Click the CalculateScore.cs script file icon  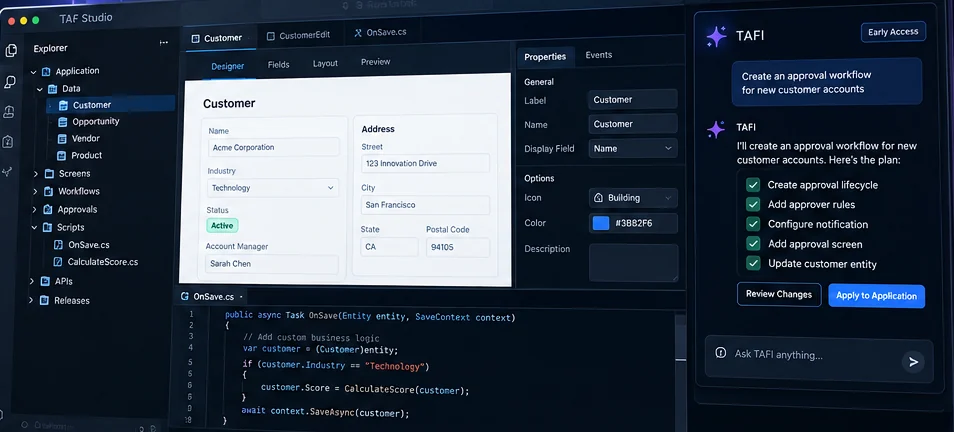(x=58, y=262)
